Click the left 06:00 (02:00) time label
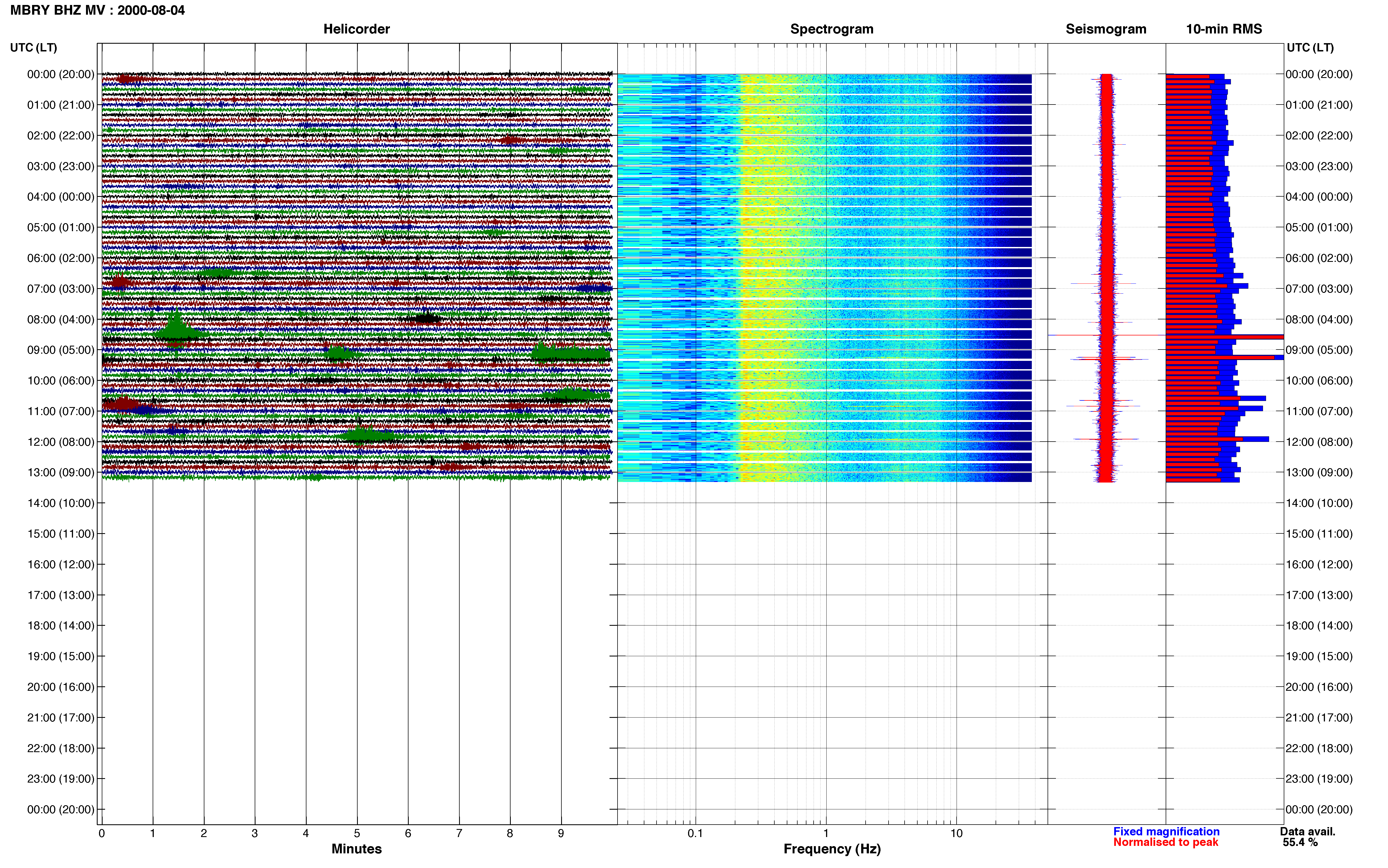 tap(61, 258)
